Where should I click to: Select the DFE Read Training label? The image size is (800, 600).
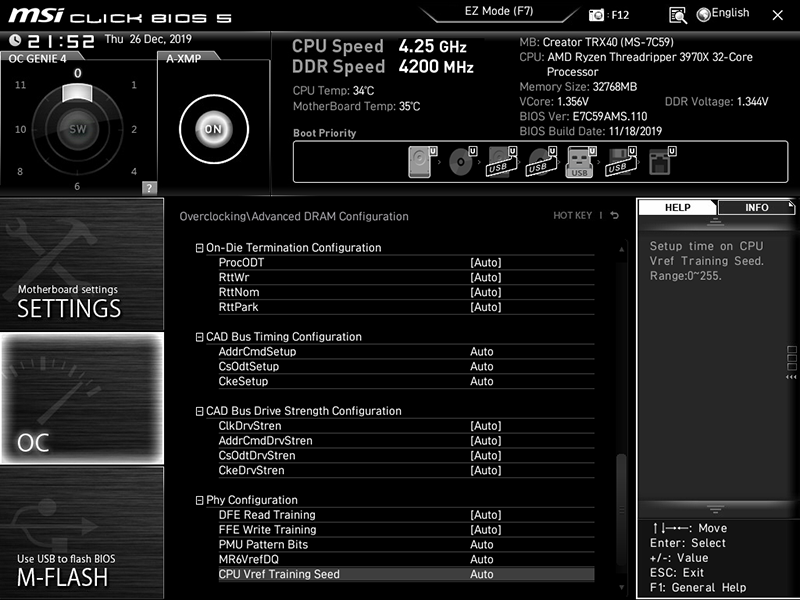pyautogui.click(x=267, y=514)
